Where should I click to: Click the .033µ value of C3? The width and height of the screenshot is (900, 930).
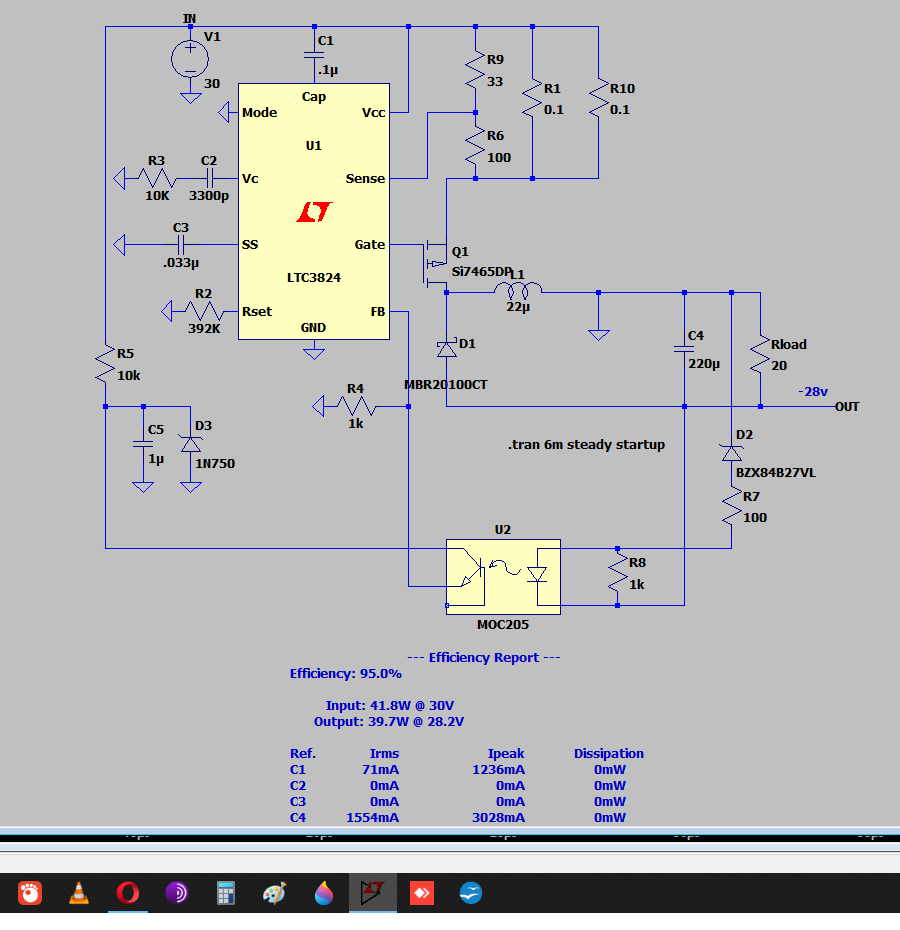181,262
